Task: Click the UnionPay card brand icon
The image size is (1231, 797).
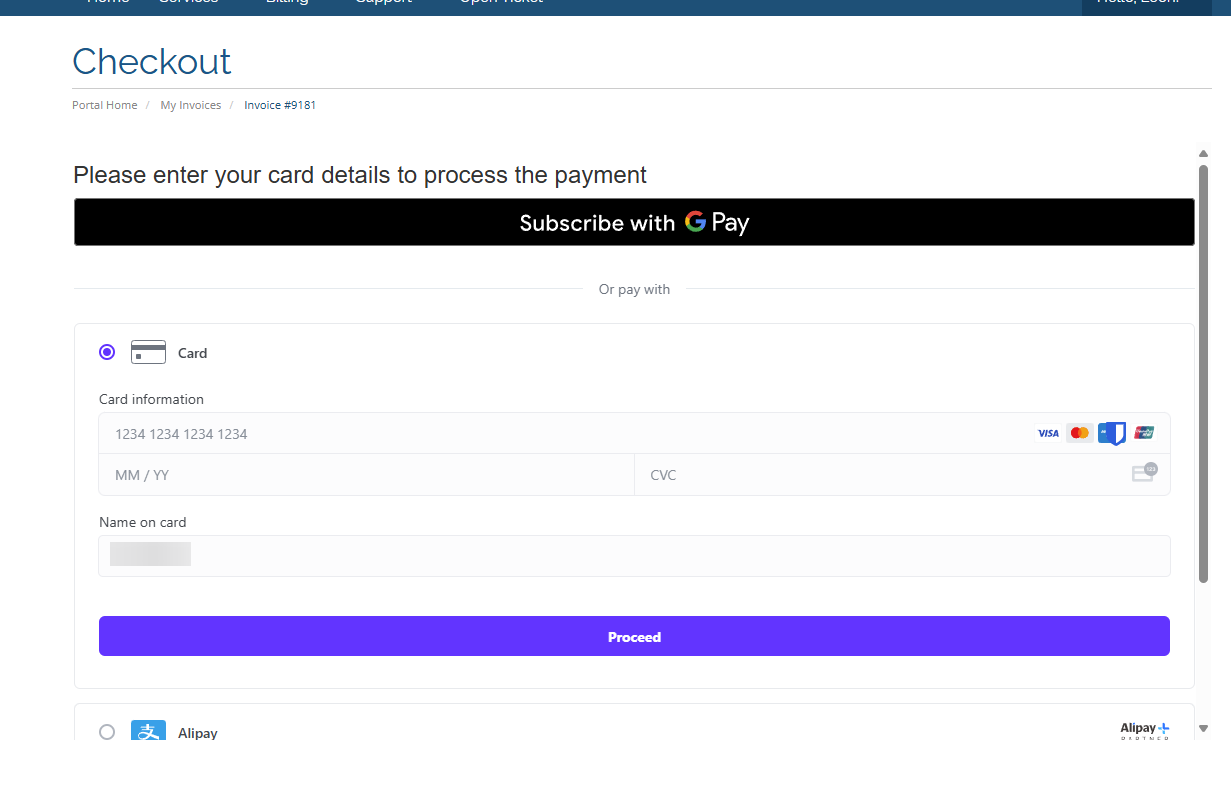Action: 1143,432
